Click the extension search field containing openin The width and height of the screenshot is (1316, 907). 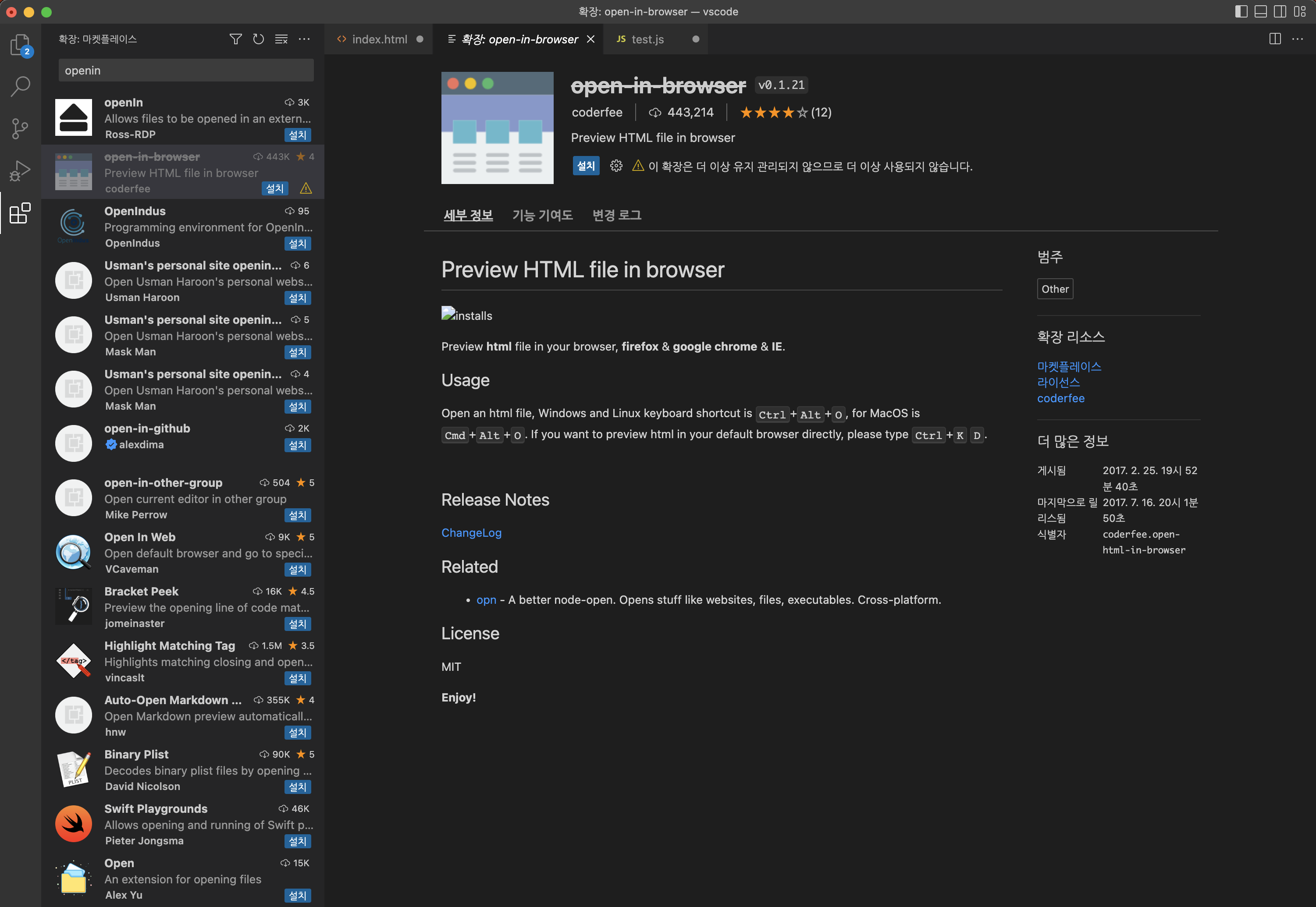click(x=186, y=71)
